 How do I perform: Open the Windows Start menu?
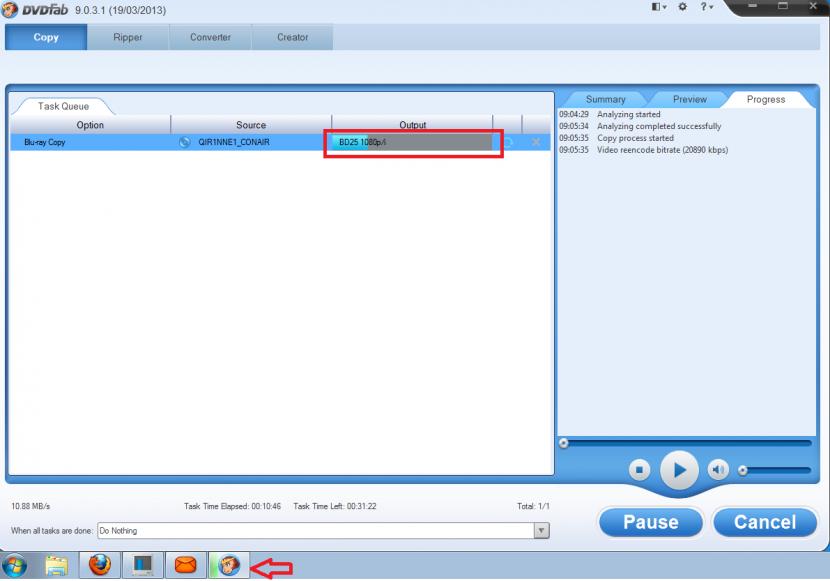(15, 566)
